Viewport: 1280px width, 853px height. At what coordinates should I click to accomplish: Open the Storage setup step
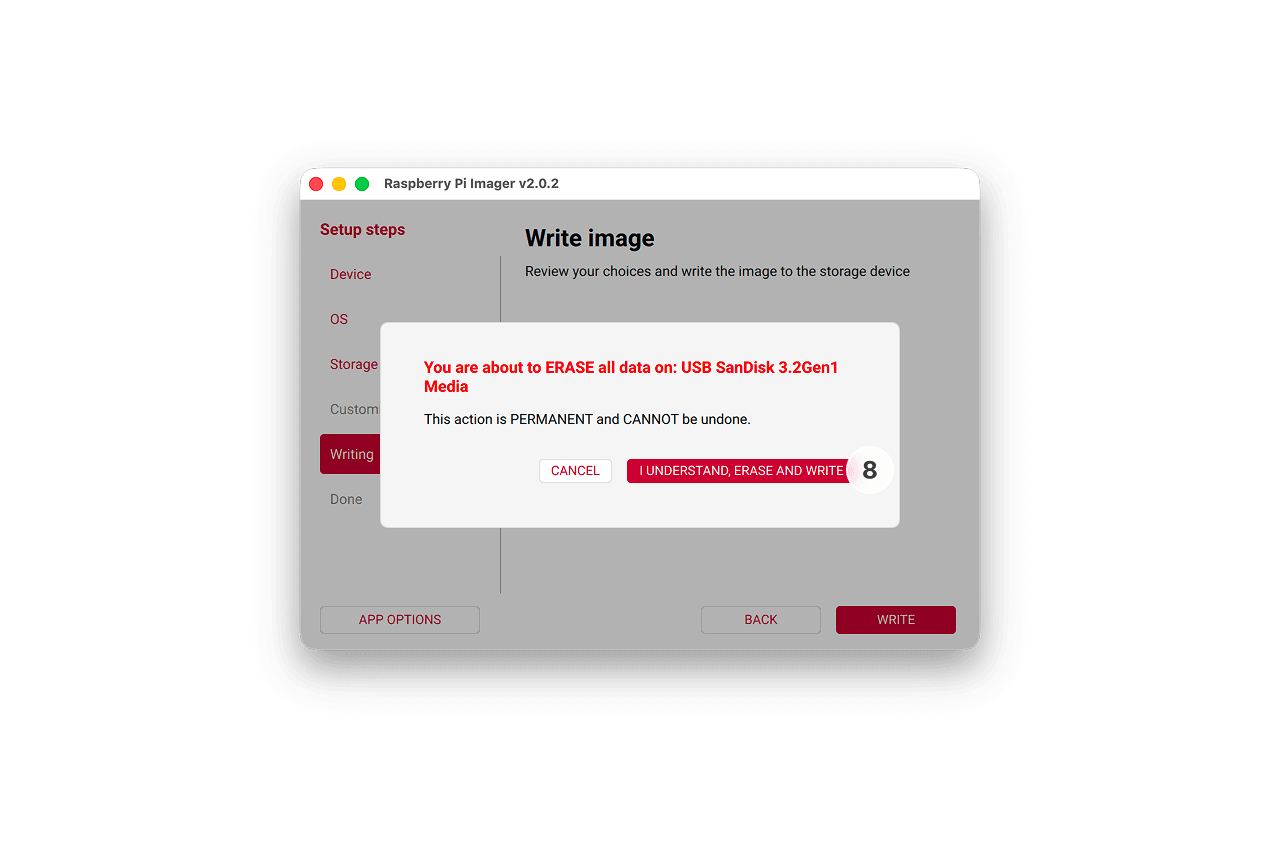click(353, 364)
